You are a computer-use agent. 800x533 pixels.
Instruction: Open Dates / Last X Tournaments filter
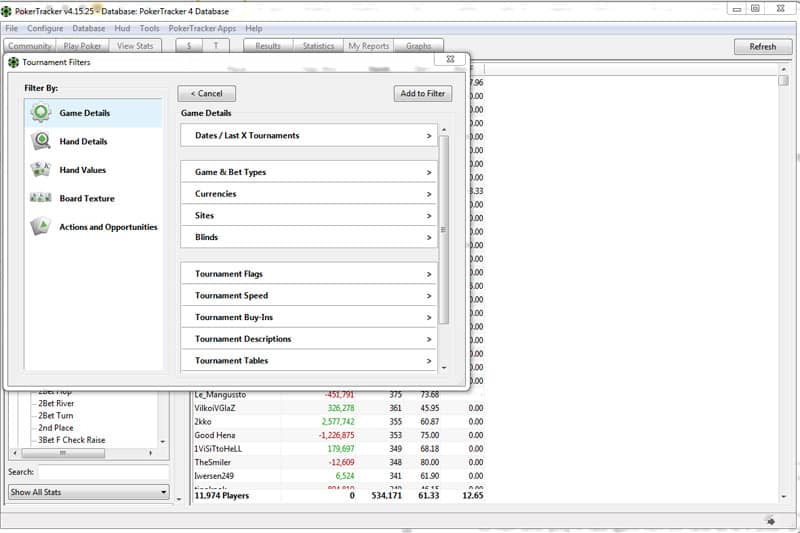[309, 136]
